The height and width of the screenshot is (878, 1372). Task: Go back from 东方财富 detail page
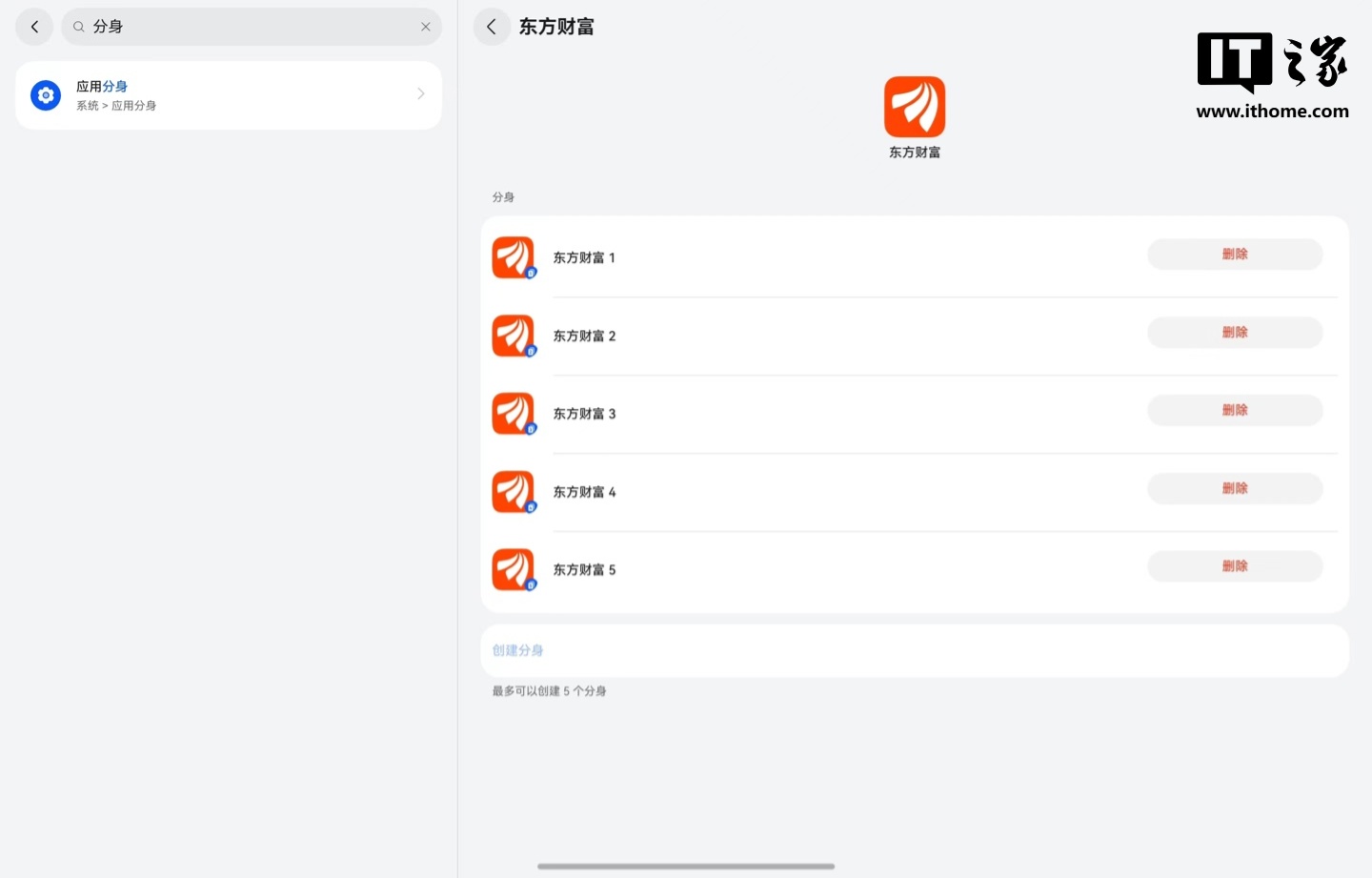(x=492, y=27)
